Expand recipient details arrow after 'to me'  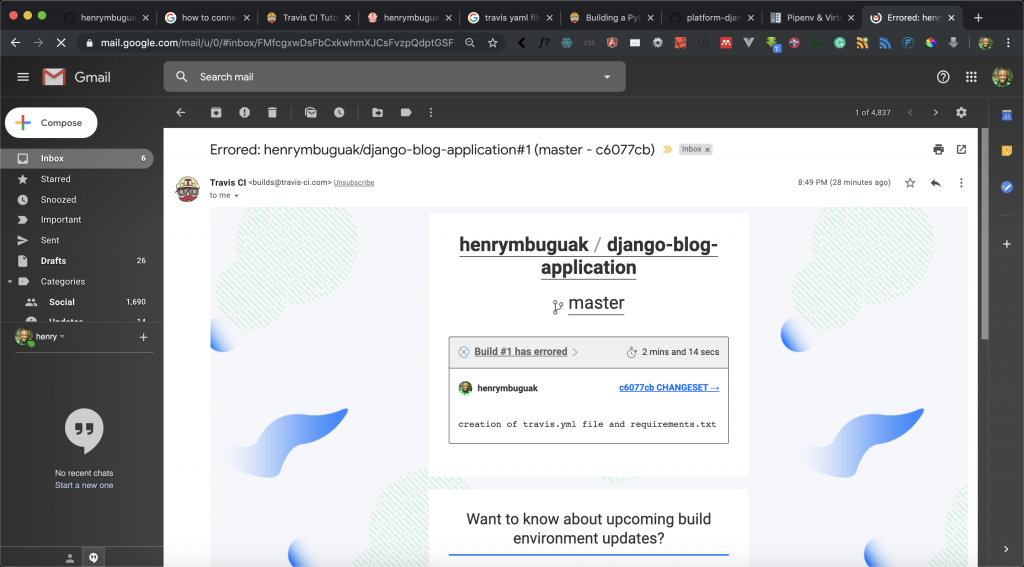coord(236,196)
